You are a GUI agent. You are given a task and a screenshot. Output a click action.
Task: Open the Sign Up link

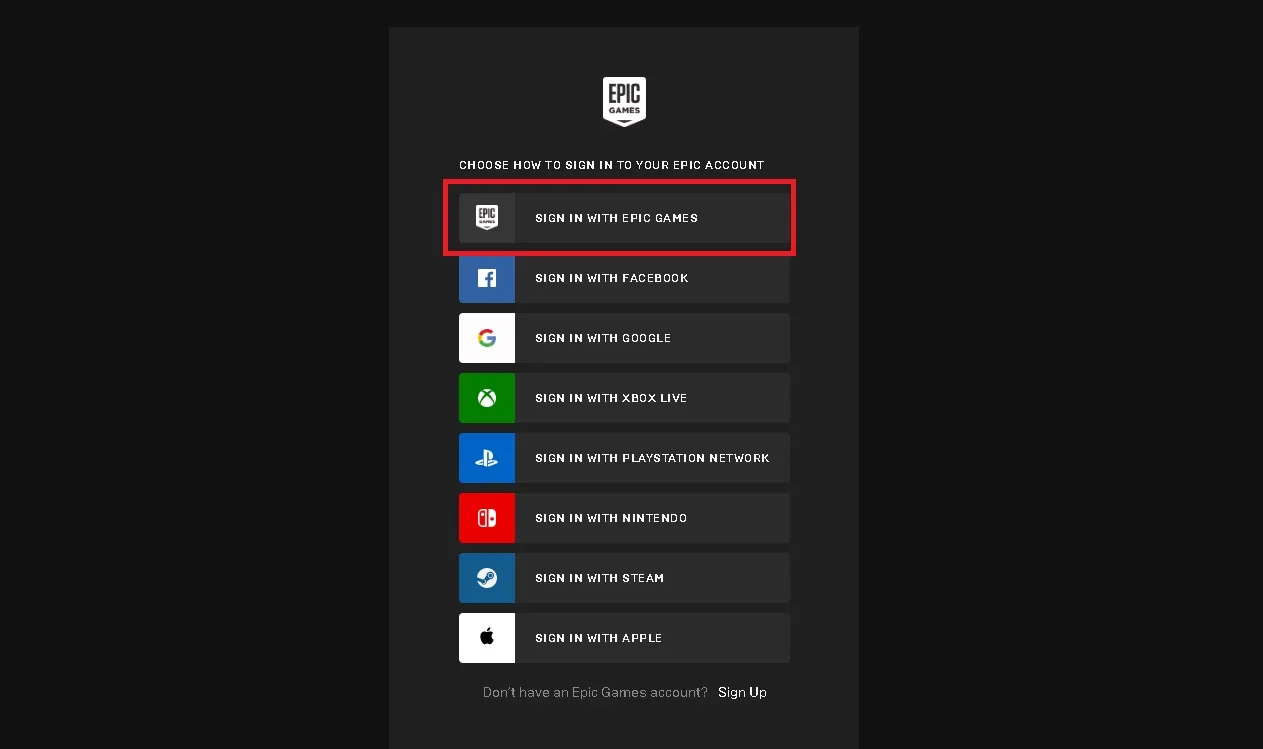[x=742, y=692]
